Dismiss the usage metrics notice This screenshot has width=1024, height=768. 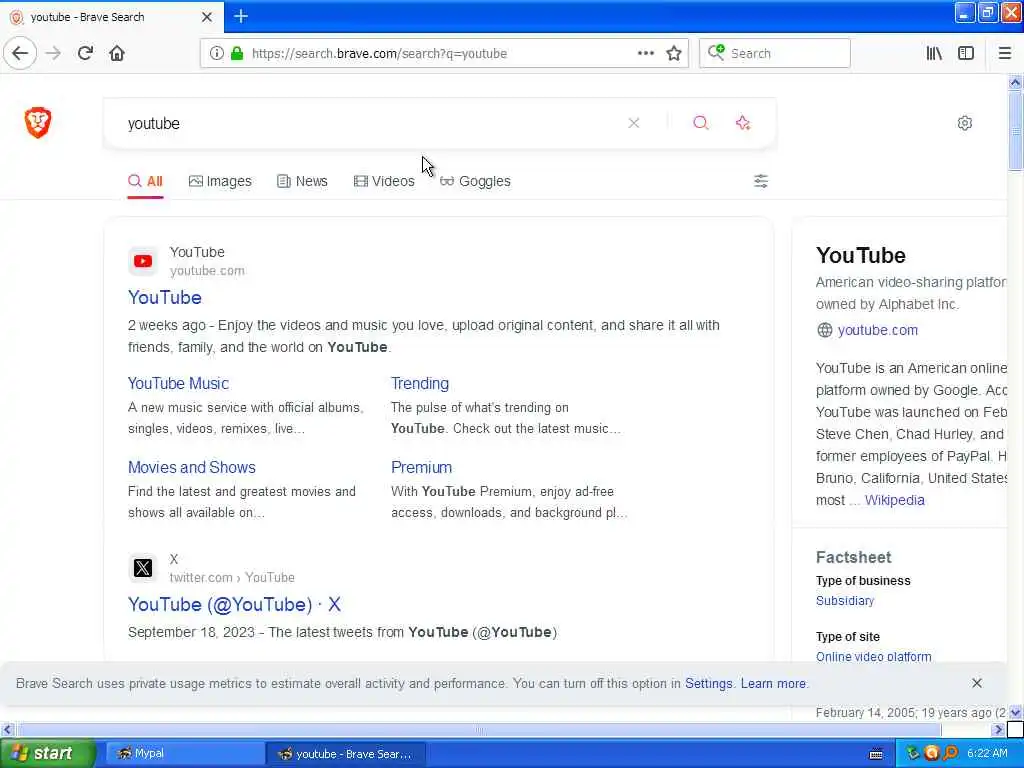click(x=976, y=683)
